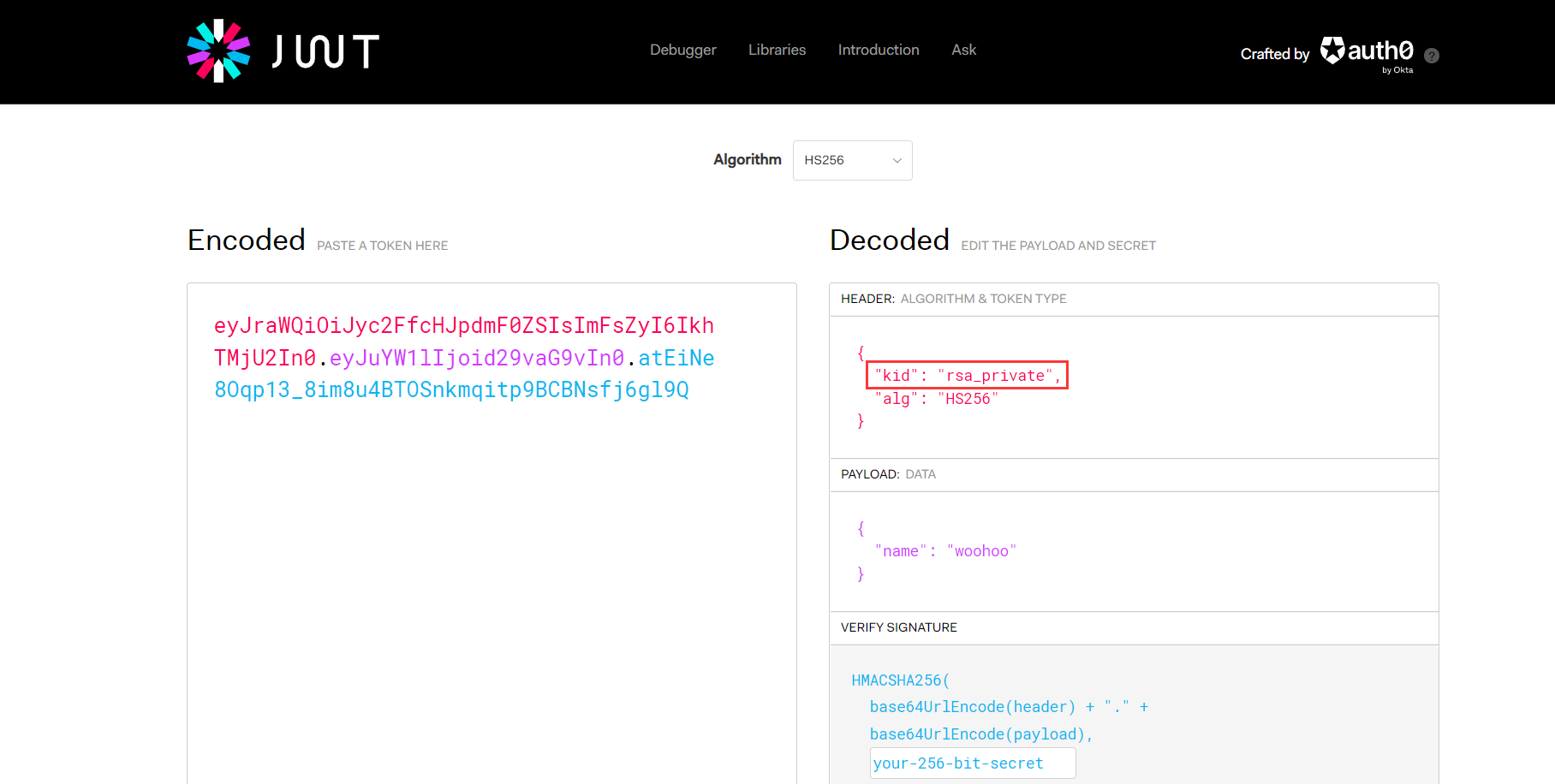This screenshot has height=784, width=1555.
Task: Click the dropdown chevron next to HS256
Action: (897, 161)
